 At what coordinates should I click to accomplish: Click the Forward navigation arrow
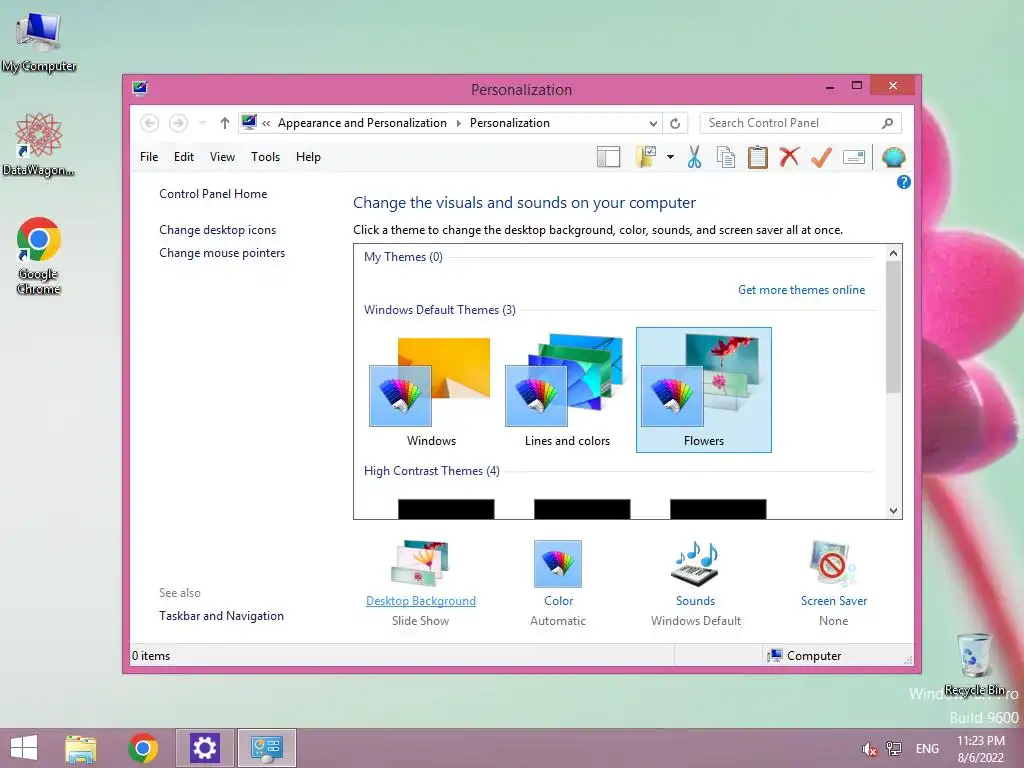point(178,123)
